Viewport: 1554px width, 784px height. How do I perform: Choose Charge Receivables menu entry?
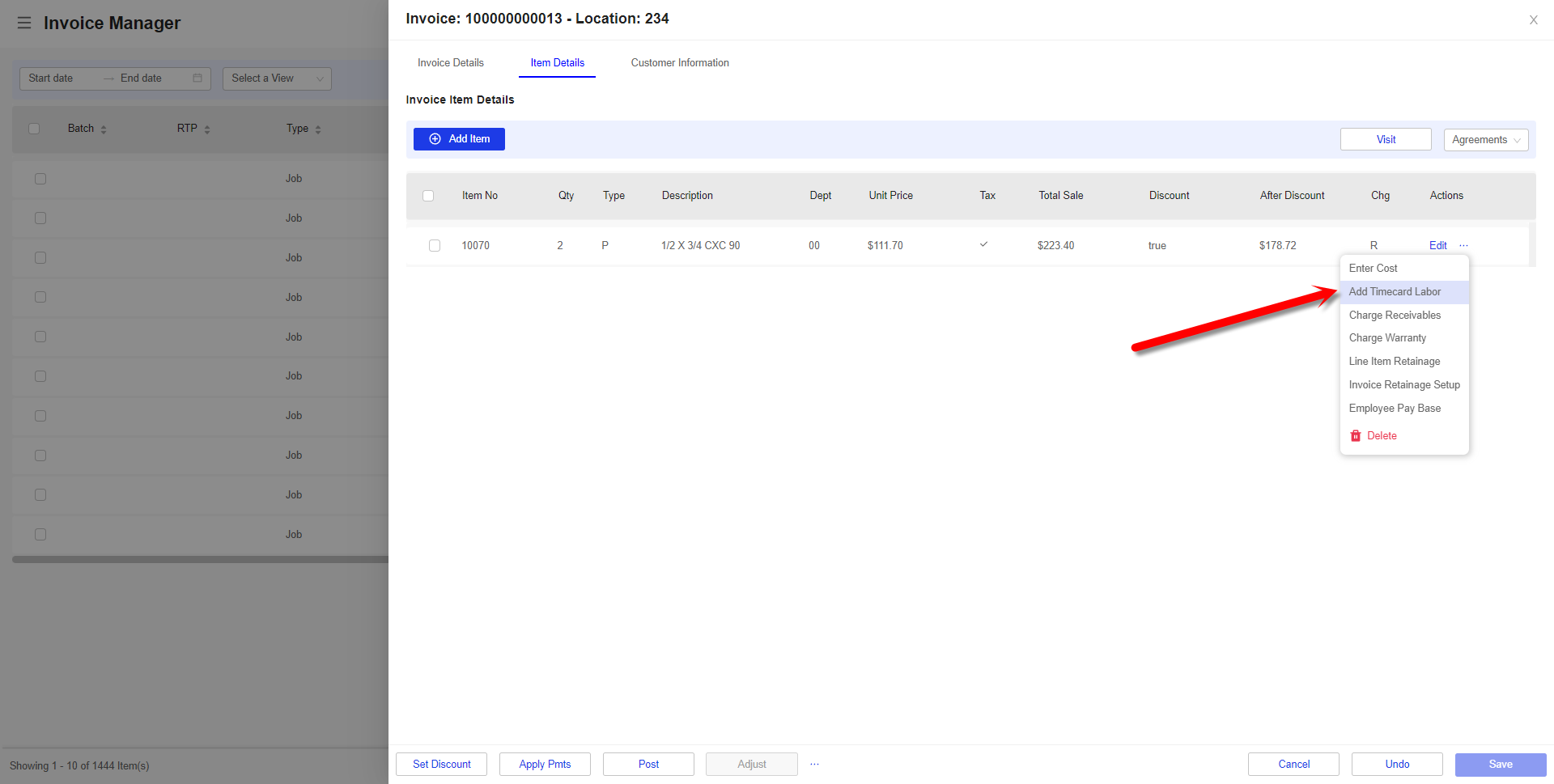[1404, 315]
